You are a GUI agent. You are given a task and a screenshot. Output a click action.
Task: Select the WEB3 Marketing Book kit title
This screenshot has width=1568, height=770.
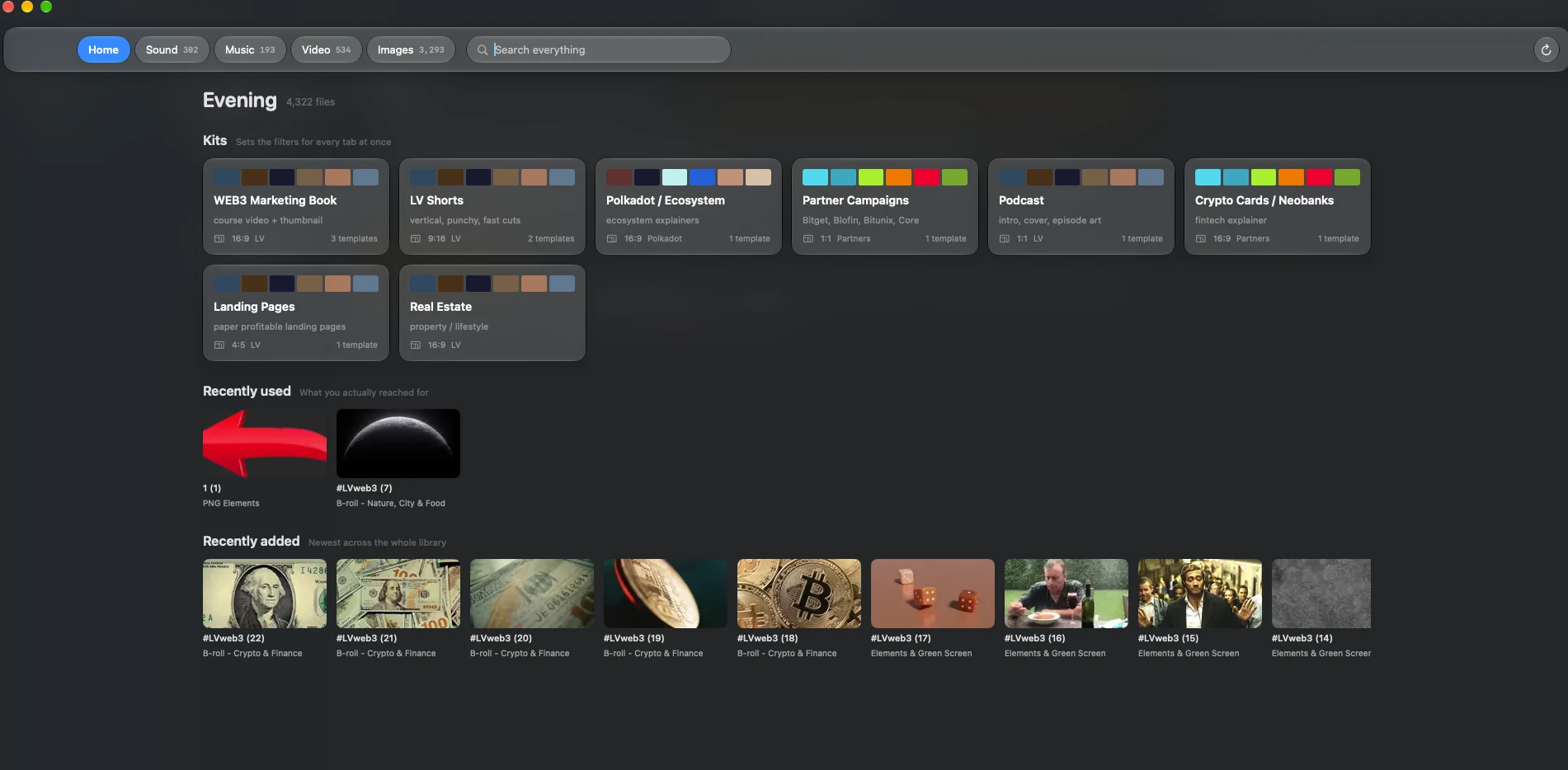tap(275, 200)
